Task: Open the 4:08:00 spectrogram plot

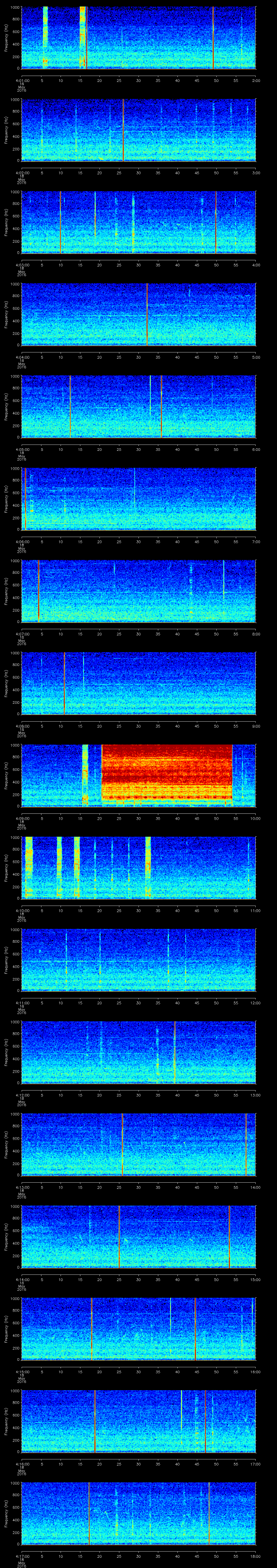Action: click(x=139, y=683)
